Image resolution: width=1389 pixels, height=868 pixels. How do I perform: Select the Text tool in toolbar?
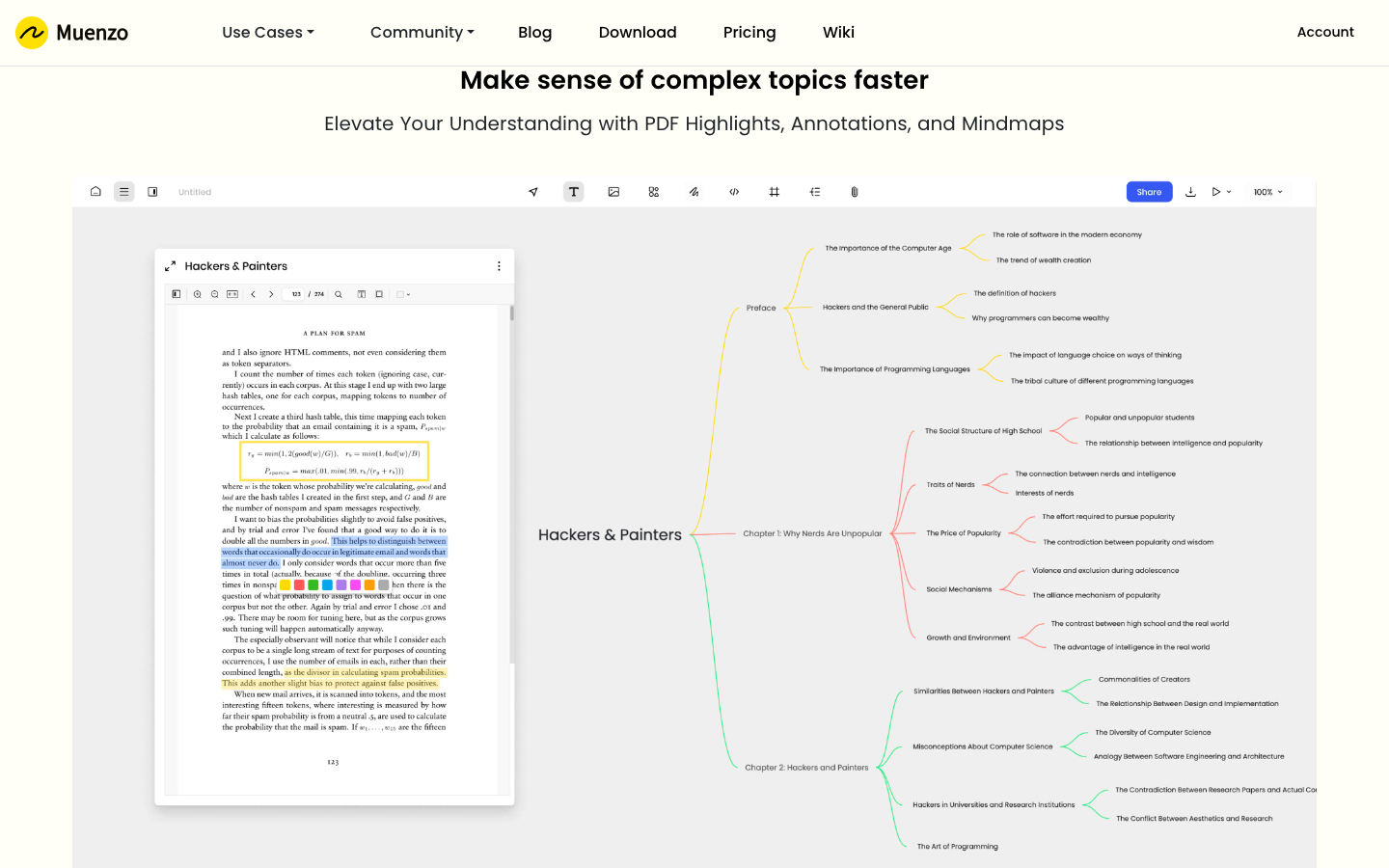click(x=573, y=192)
